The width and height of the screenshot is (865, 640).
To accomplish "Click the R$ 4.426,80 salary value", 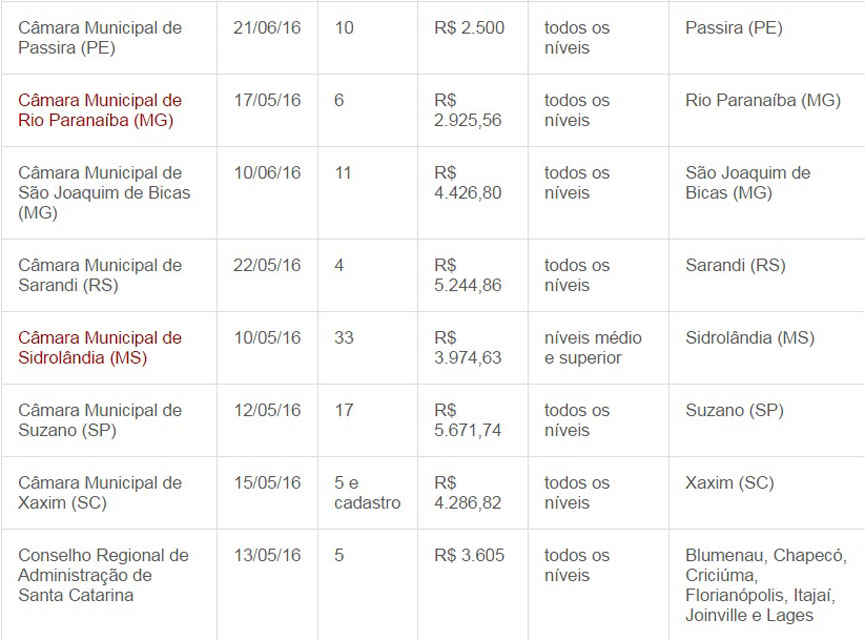I will [468, 183].
